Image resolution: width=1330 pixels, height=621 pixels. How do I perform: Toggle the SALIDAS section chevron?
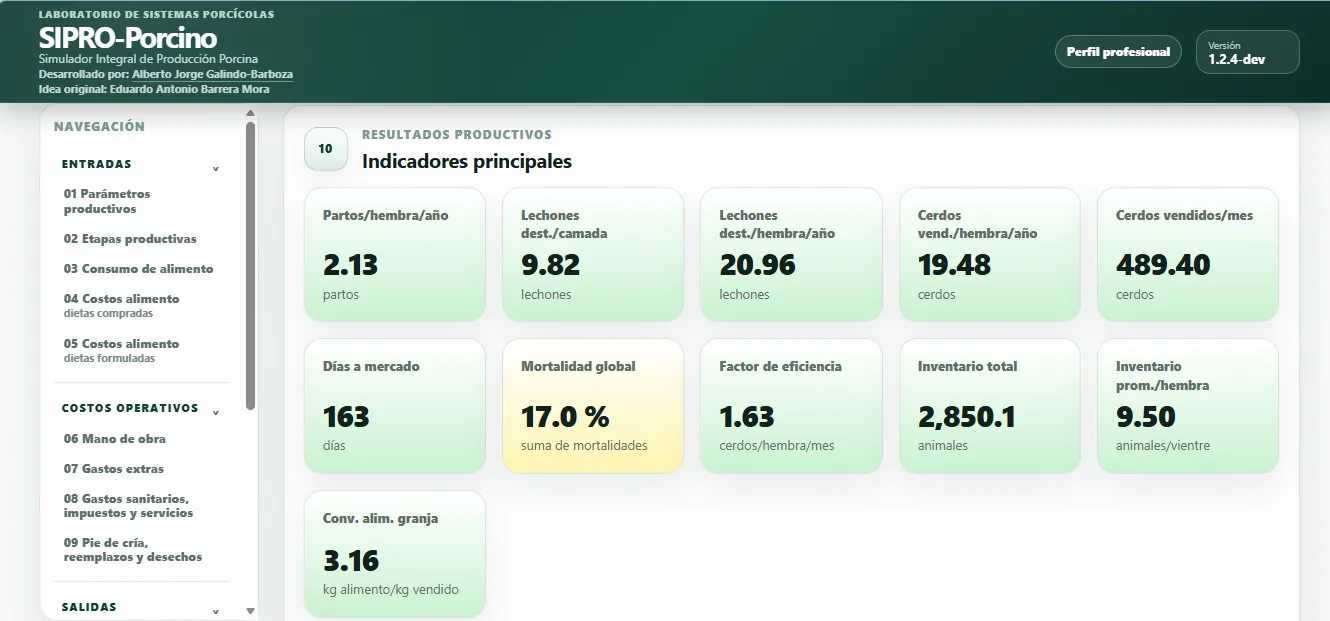point(216,610)
